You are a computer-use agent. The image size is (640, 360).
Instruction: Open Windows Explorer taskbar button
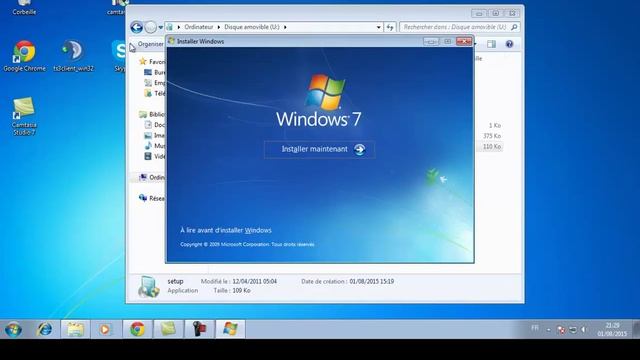(x=76, y=329)
